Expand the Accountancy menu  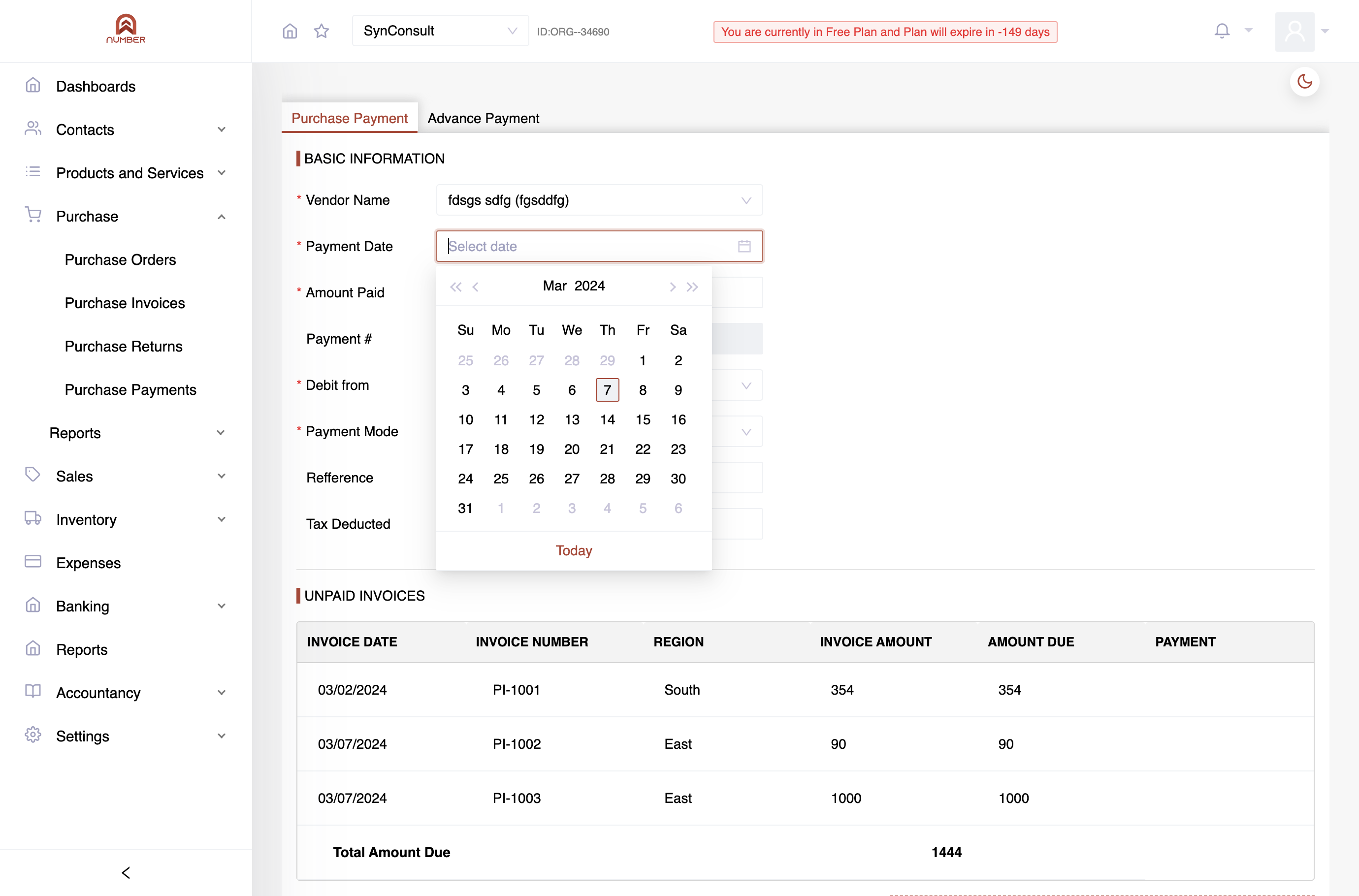click(x=222, y=693)
